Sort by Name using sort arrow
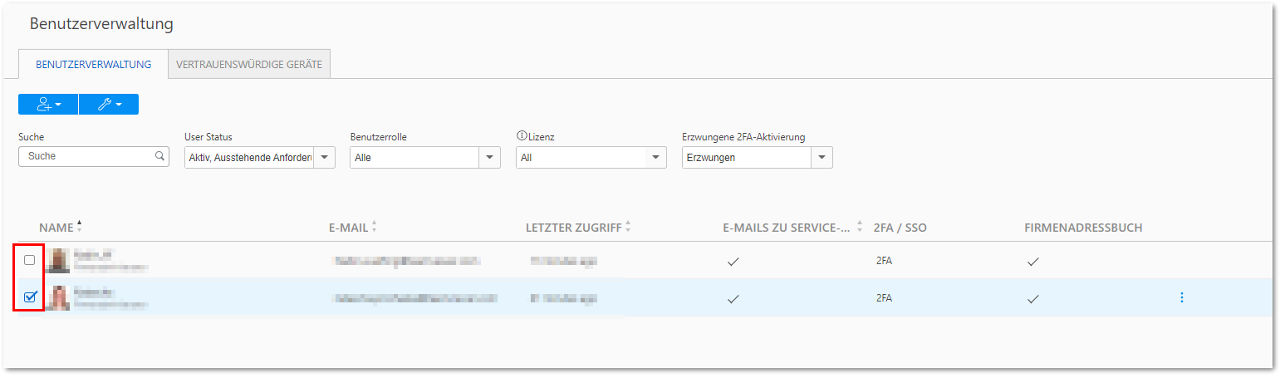Screen dimensions: 1280x376 (x=79, y=227)
